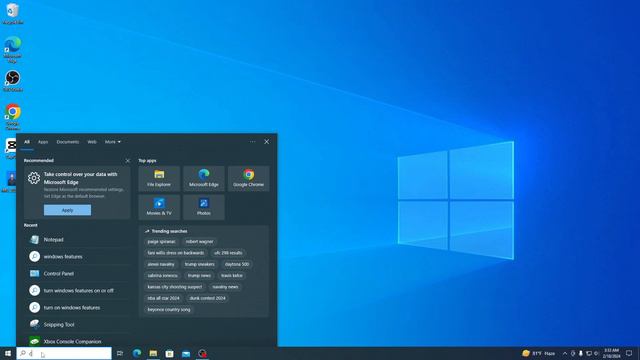Search trending 'navalny news'
Screen dimensions: 640x360
point(225,287)
